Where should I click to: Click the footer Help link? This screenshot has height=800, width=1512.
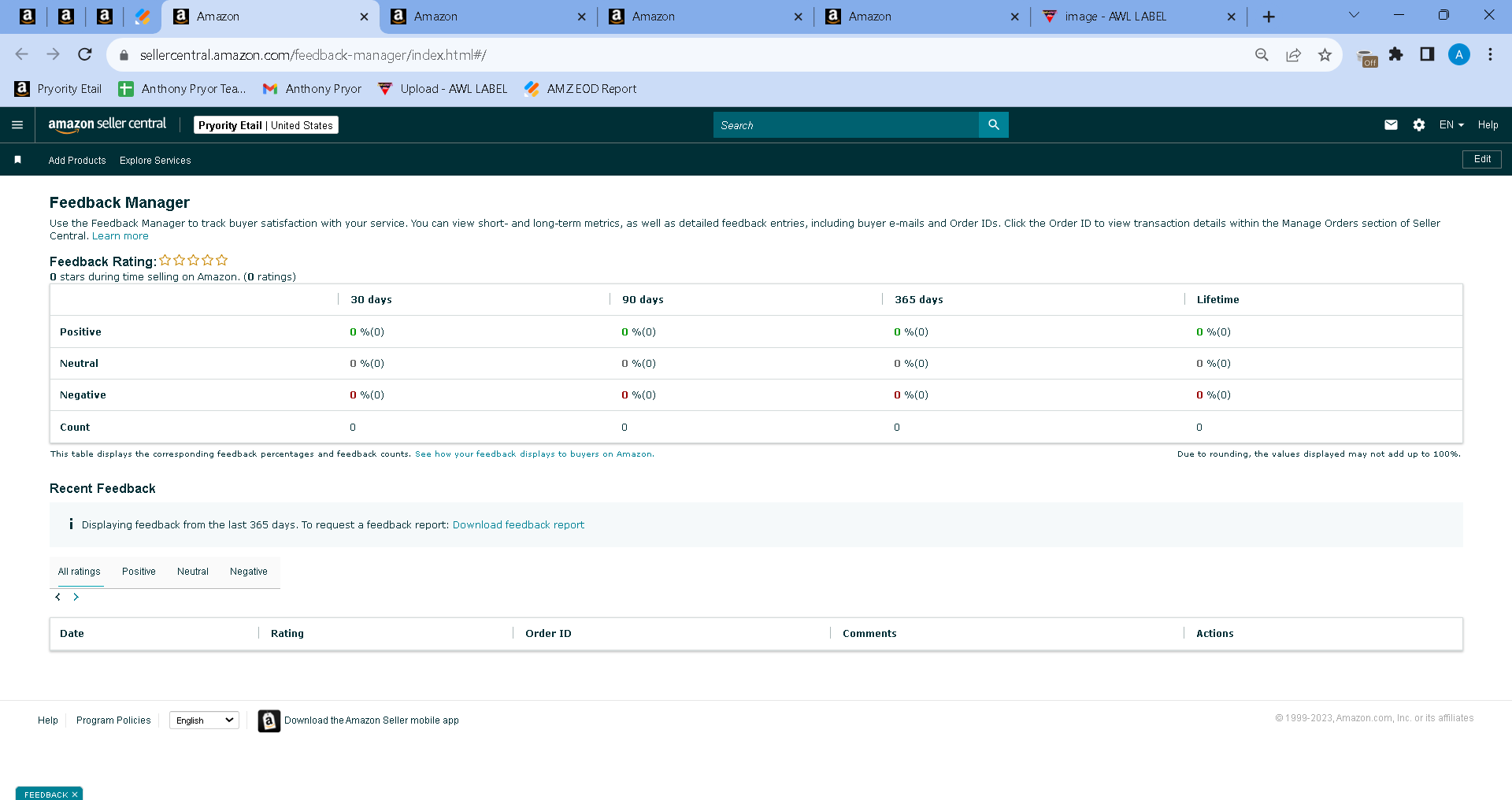pos(48,720)
